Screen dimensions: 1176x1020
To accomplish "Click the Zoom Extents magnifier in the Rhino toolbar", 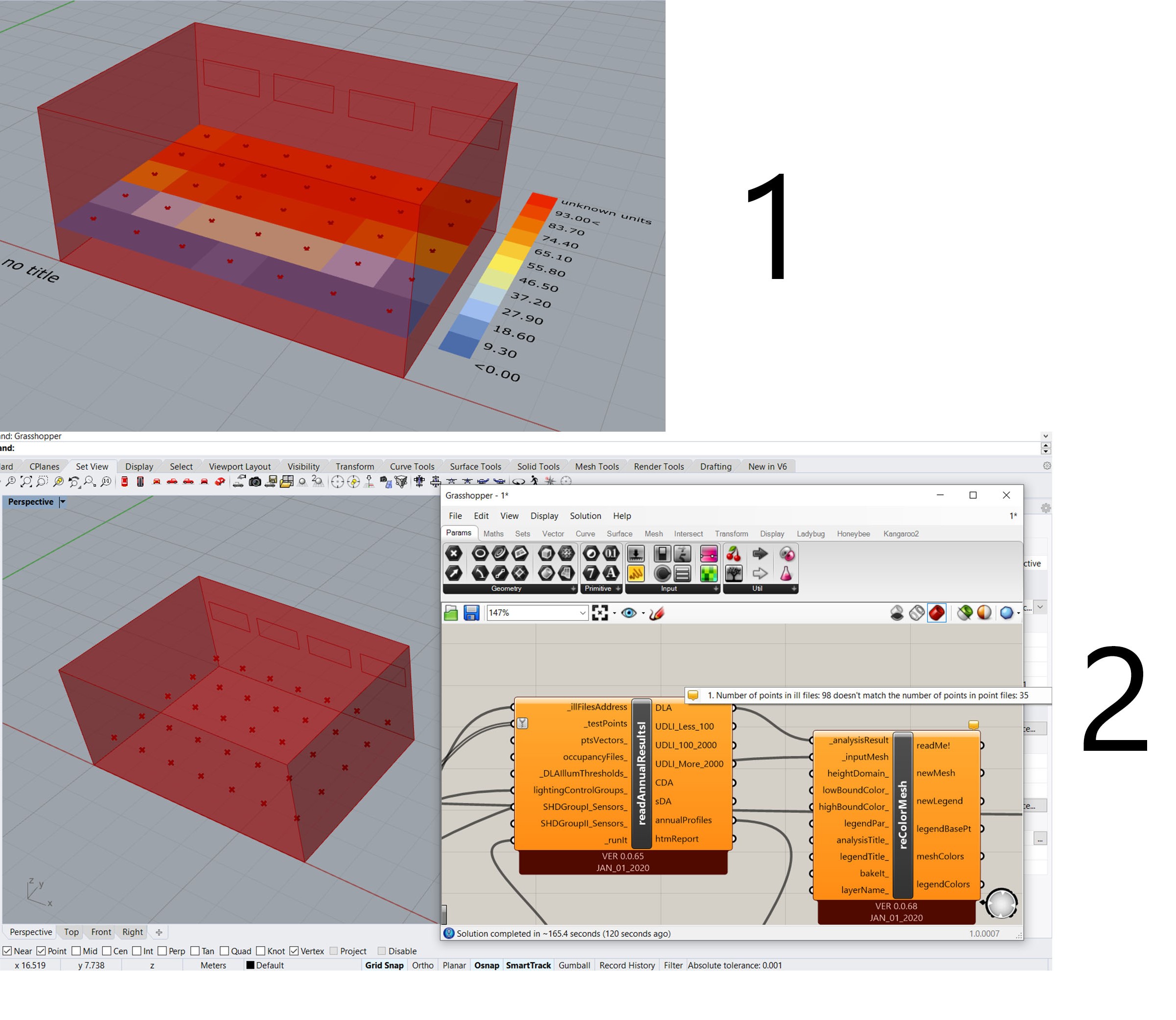I will pos(26,482).
